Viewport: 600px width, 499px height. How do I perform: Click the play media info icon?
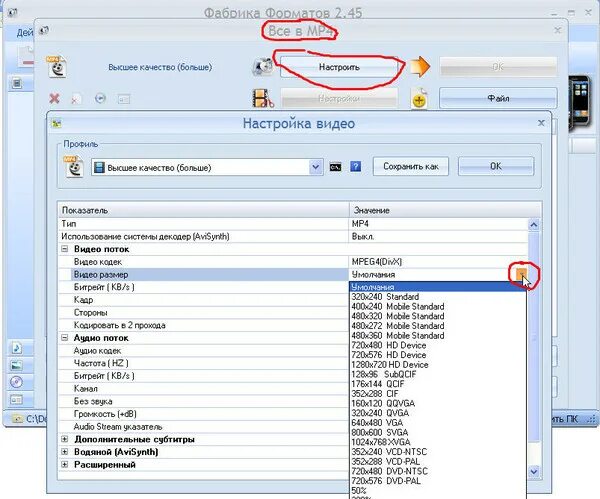point(100,99)
